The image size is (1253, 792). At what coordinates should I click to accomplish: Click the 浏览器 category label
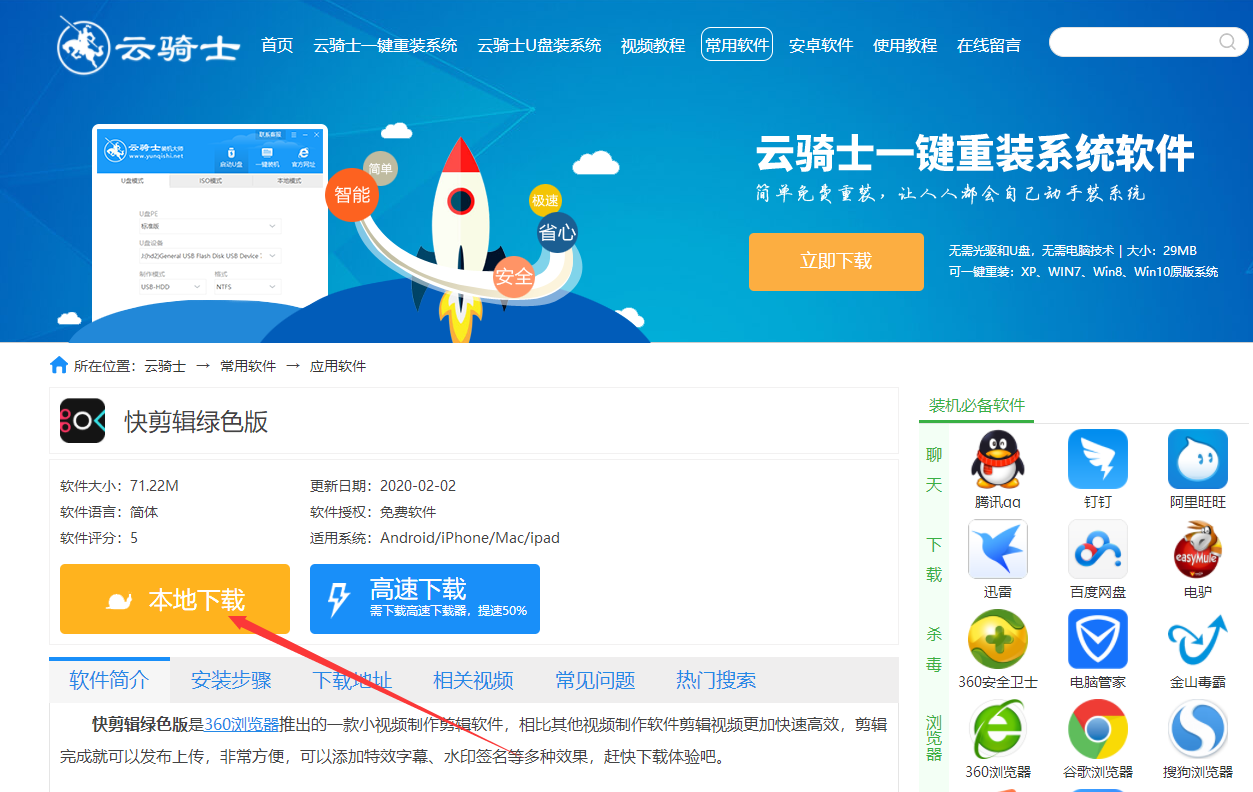click(934, 738)
